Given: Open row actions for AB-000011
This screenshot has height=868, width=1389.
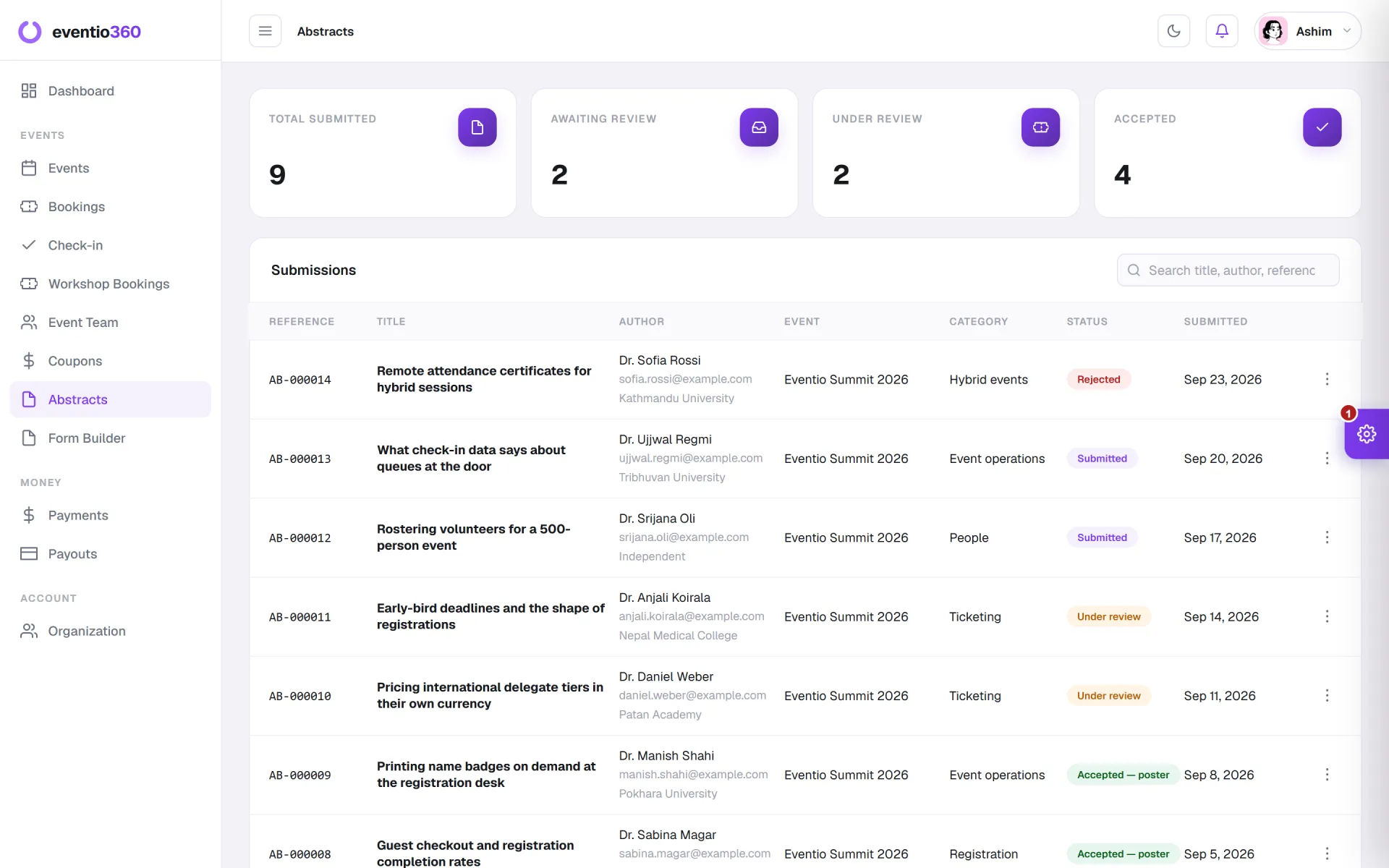Looking at the screenshot, I should click(1327, 616).
